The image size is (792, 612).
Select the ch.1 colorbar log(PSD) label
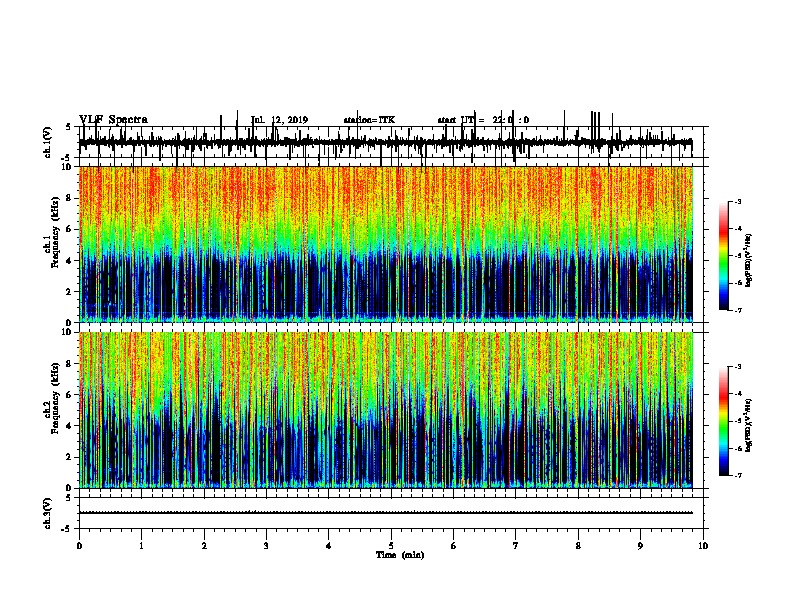coord(748,261)
